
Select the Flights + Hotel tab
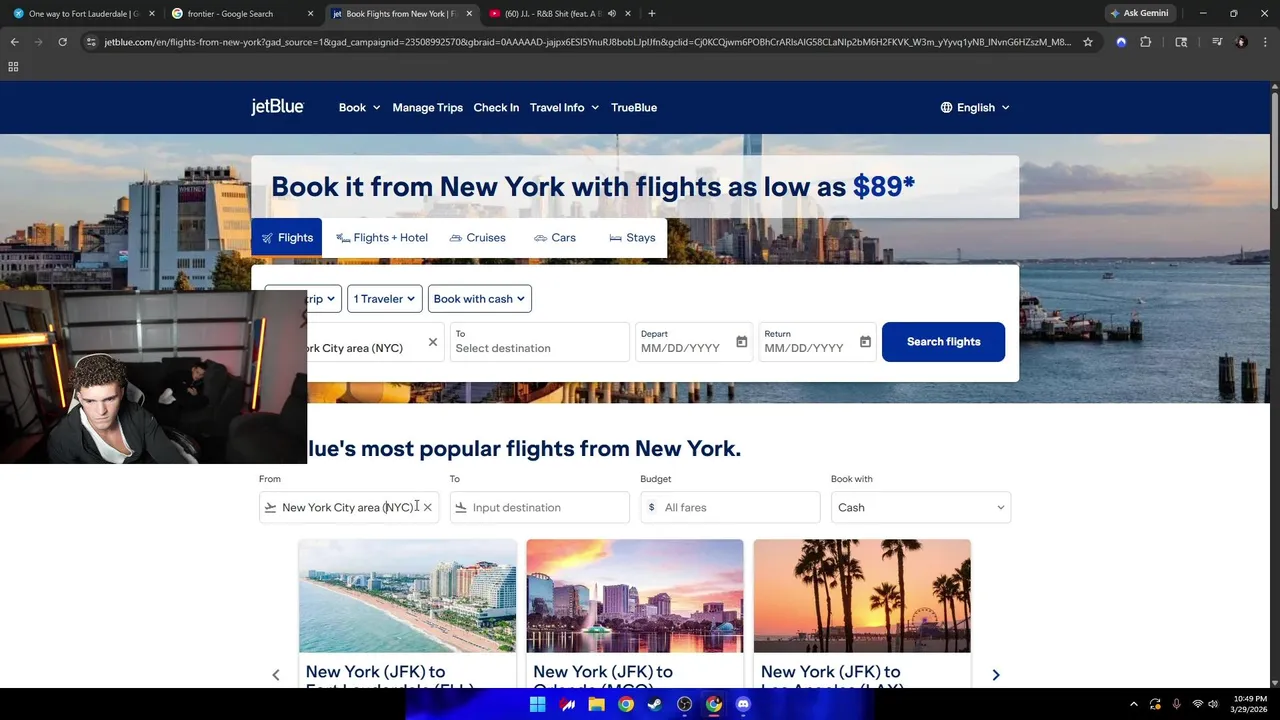click(x=382, y=238)
